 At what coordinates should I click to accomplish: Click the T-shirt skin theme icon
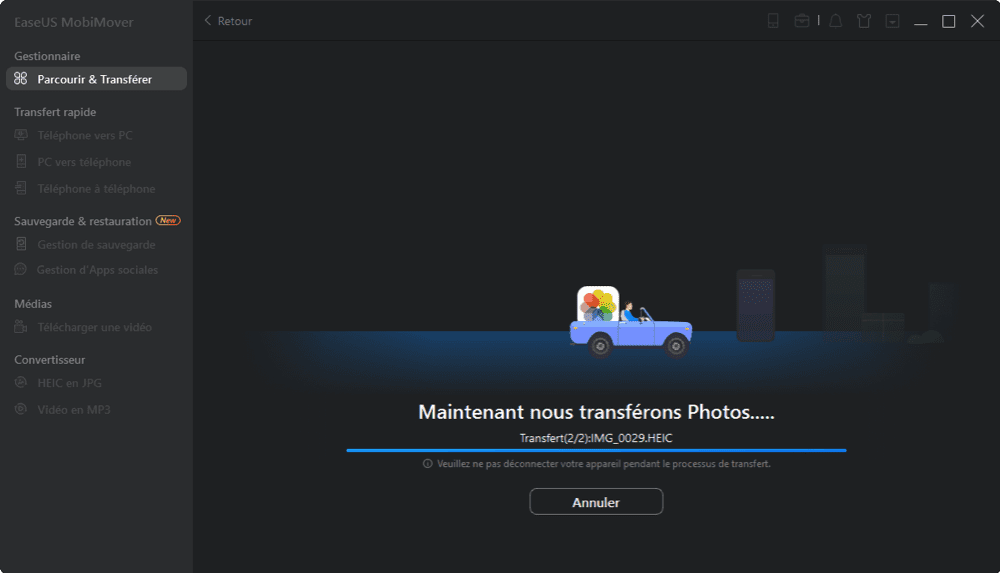tap(864, 21)
